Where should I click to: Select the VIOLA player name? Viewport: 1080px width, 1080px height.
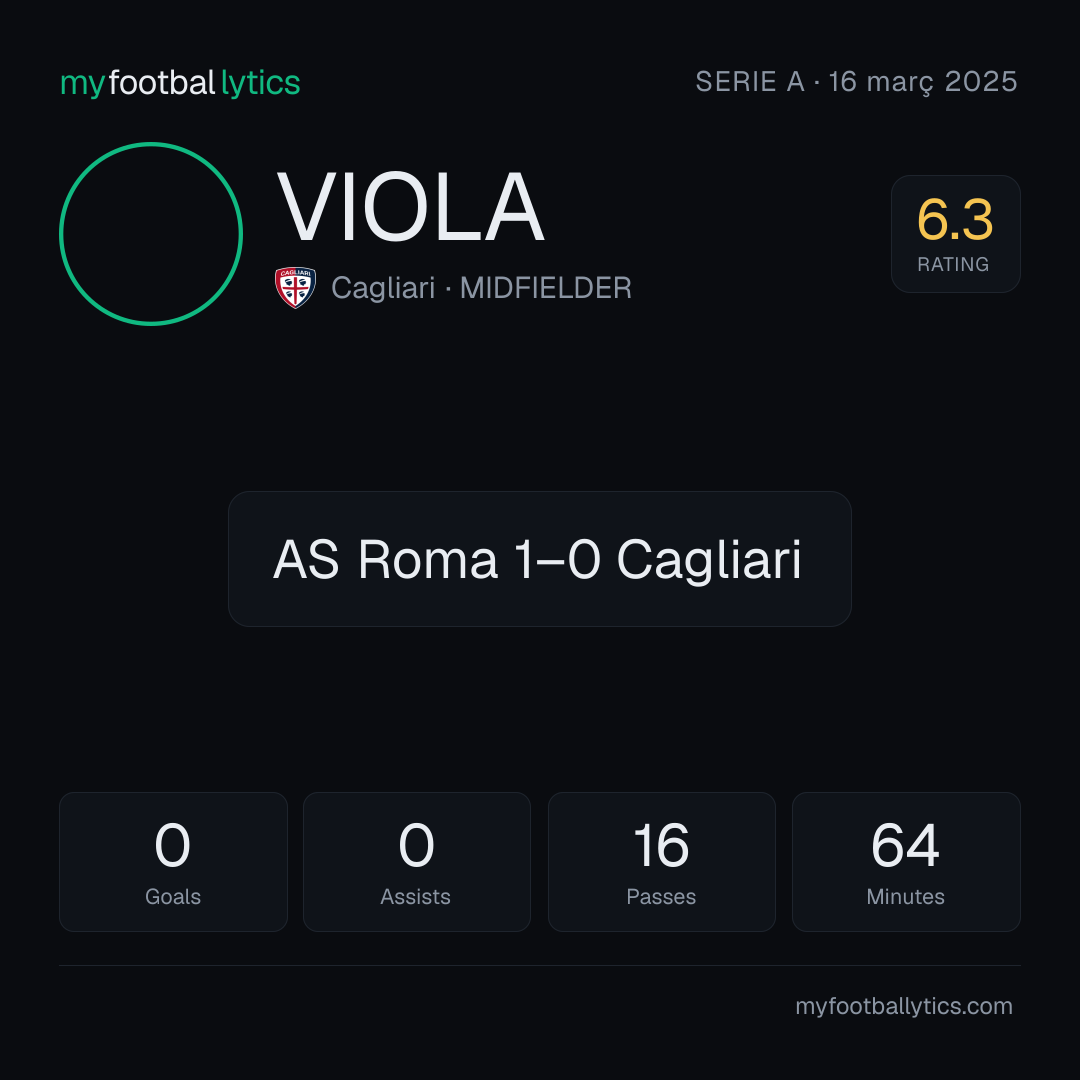411,207
